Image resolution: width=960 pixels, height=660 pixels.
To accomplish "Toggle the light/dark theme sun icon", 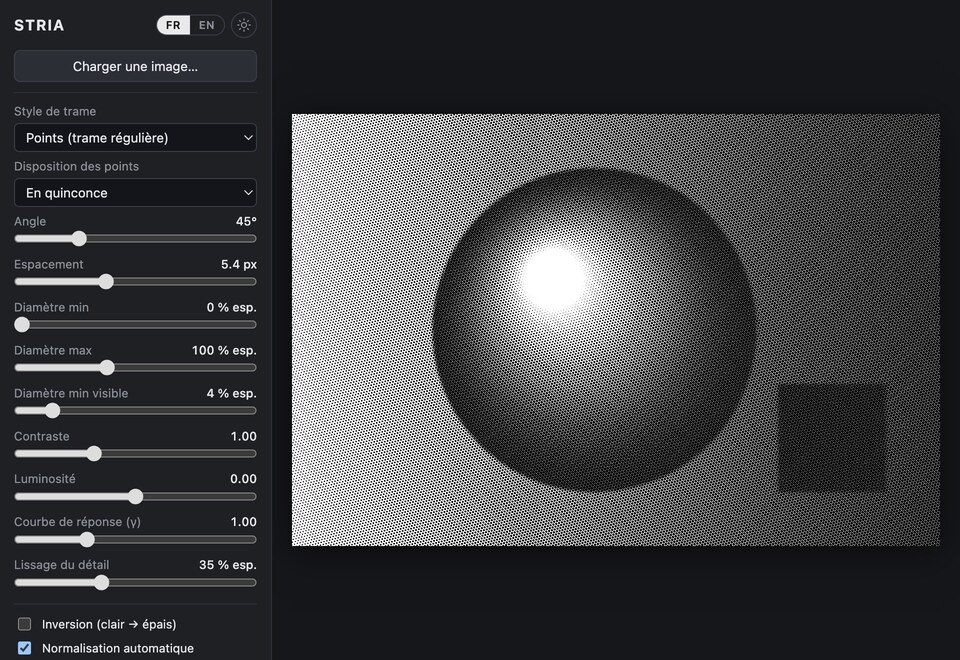I will click(244, 25).
